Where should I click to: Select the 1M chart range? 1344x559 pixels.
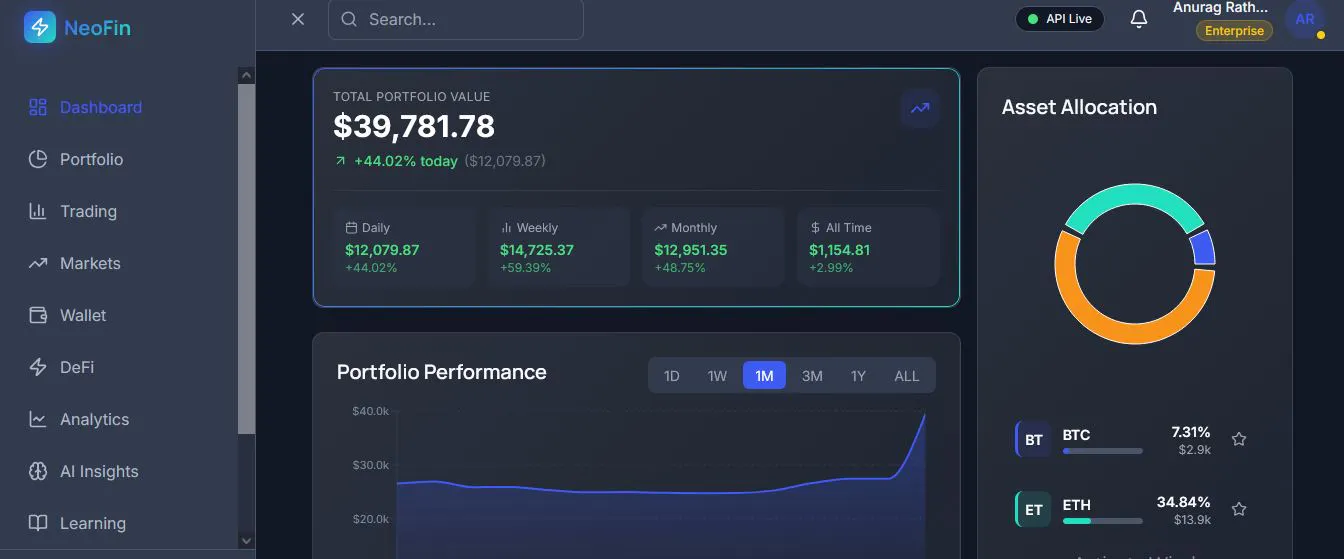tap(764, 376)
